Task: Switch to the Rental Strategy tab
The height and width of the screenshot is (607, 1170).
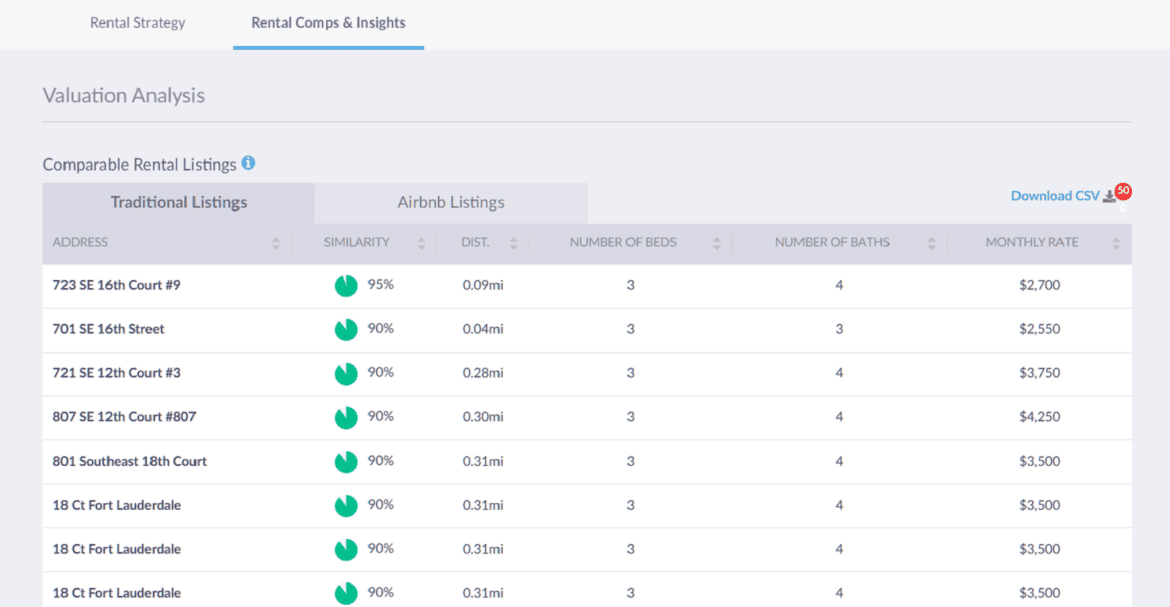Action: tap(138, 23)
